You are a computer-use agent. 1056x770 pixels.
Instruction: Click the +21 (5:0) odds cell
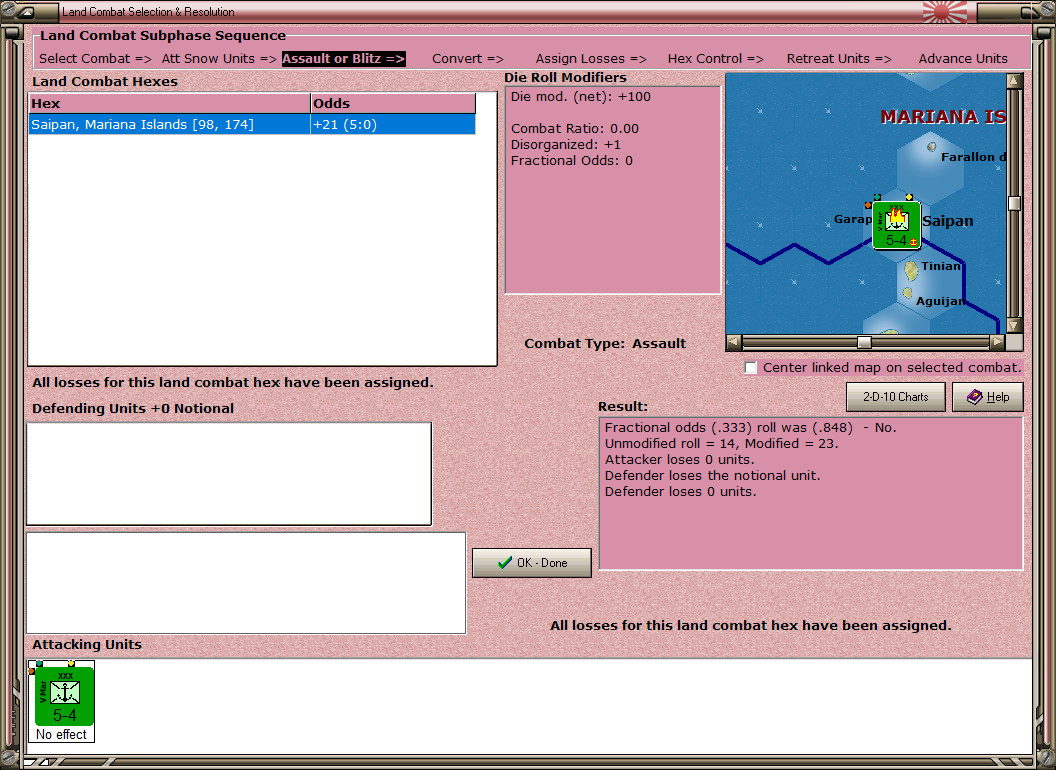click(x=393, y=125)
